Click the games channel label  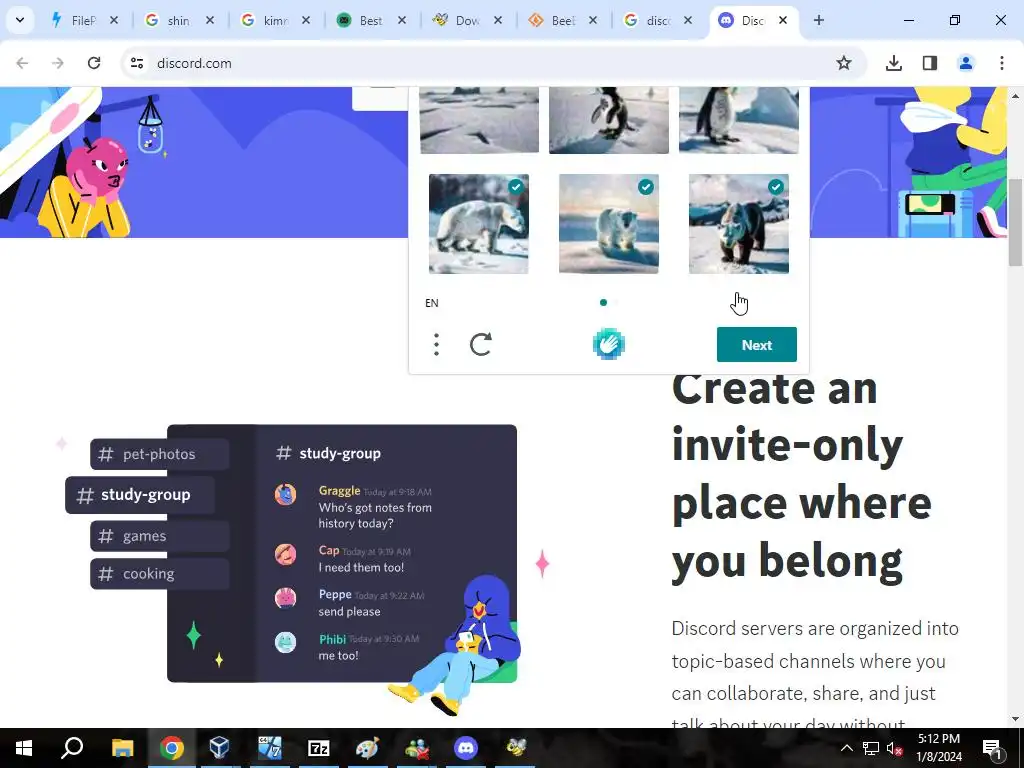point(159,536)
